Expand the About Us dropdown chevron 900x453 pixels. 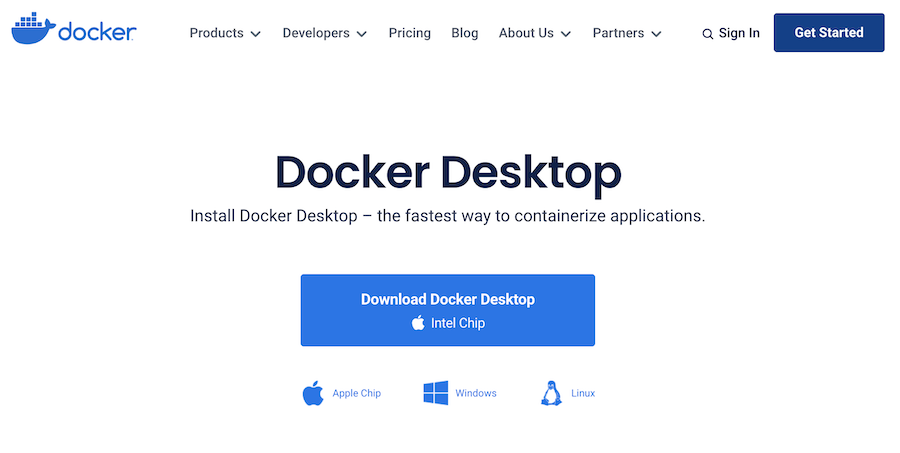point(565,34)
